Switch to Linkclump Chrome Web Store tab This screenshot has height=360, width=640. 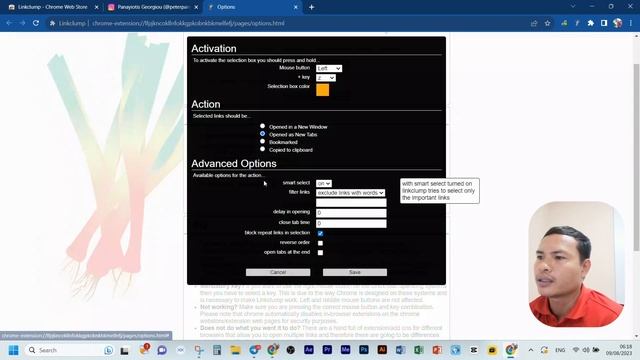[53, 7]
